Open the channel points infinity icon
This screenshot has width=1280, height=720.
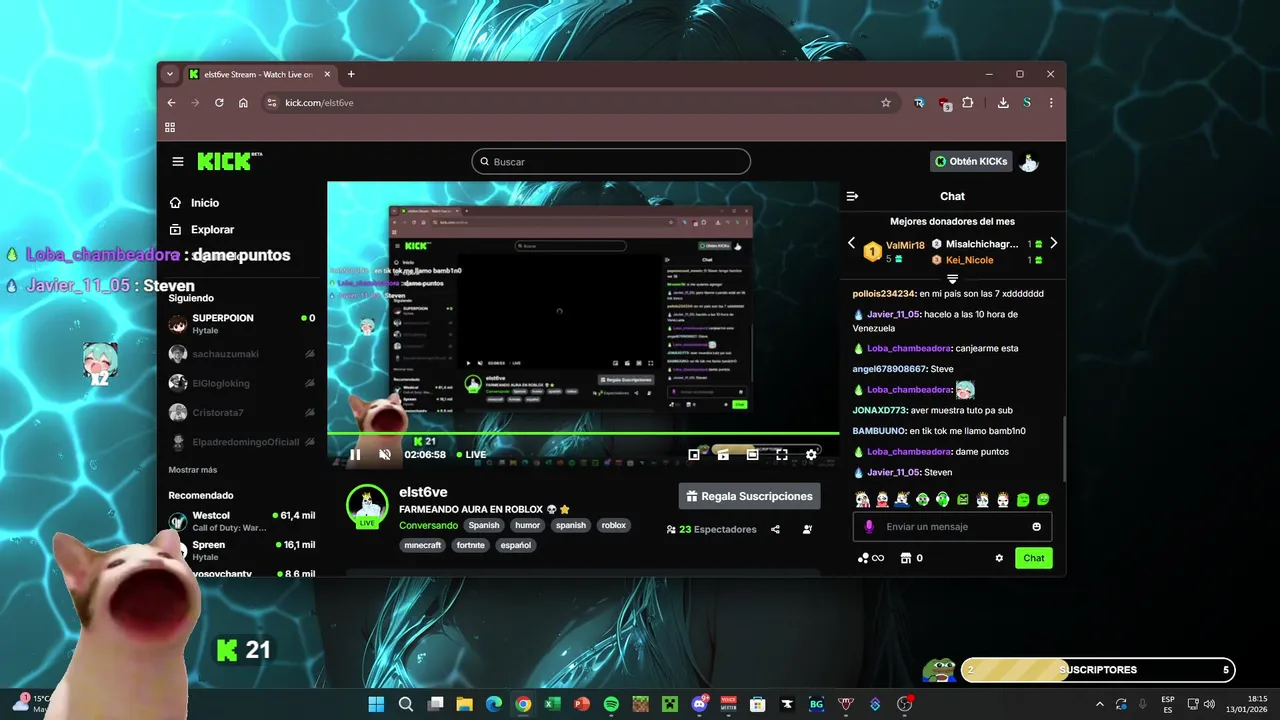pos(871,558)
